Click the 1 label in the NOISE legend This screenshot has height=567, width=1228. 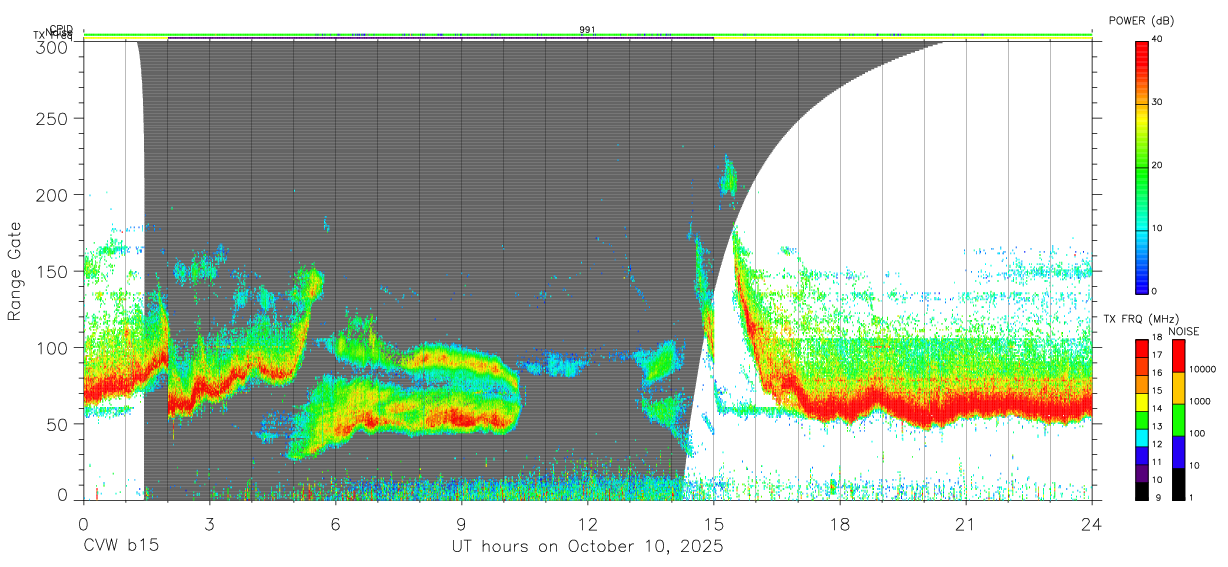1191,498
